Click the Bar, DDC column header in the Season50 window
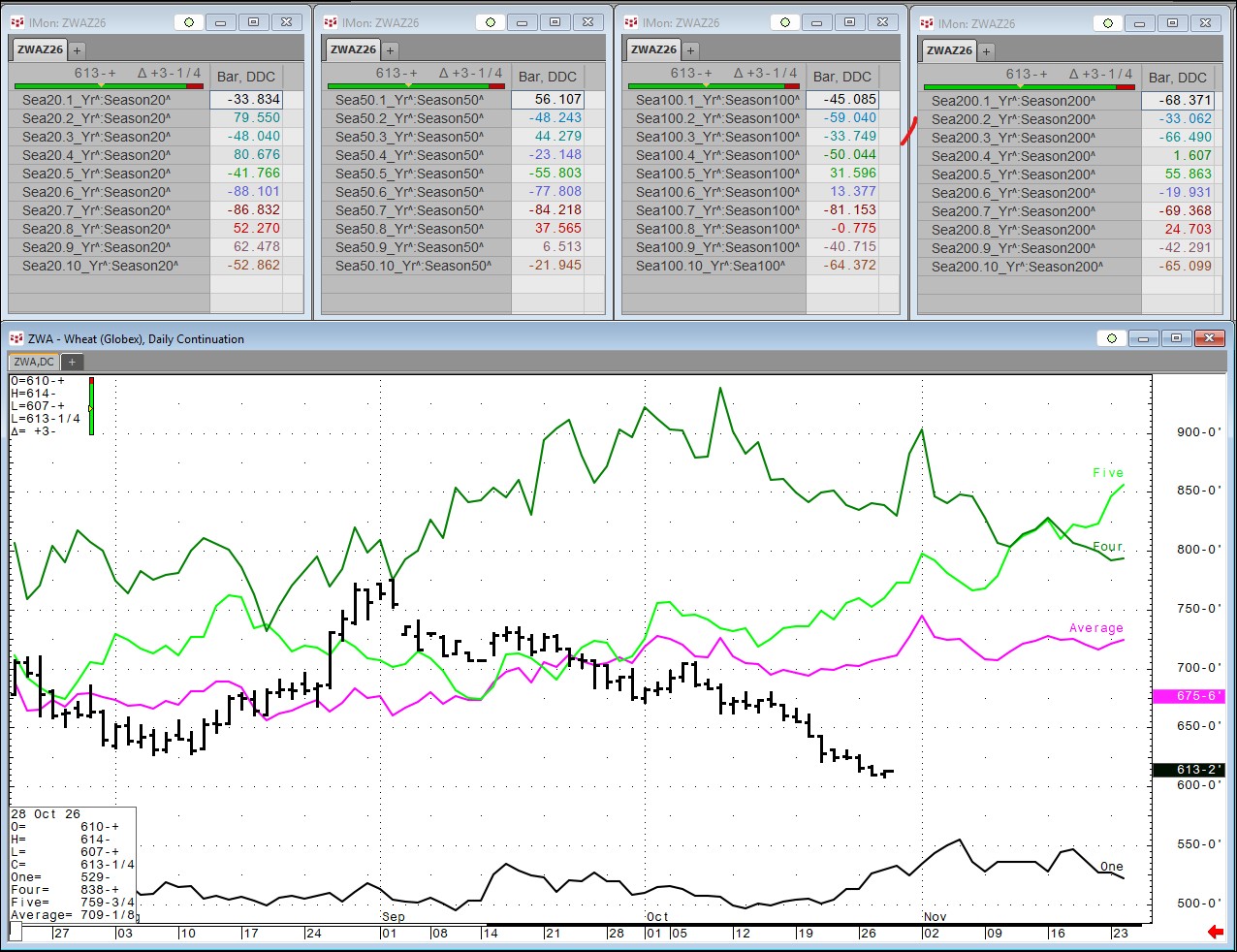The width and height of the screenshot is (1237, 952). pos(548,77)
